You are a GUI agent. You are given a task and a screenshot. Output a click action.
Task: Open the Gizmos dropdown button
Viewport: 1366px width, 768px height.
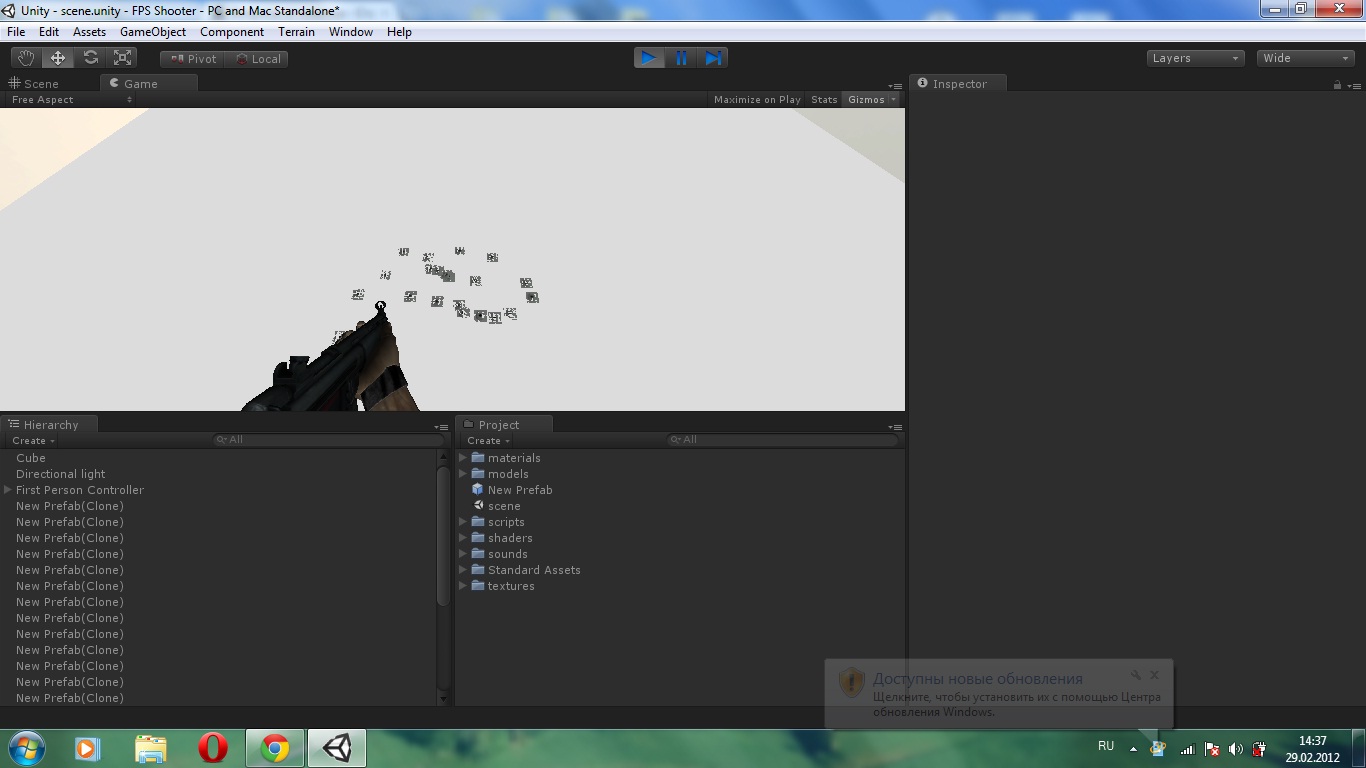pos(872,100)
